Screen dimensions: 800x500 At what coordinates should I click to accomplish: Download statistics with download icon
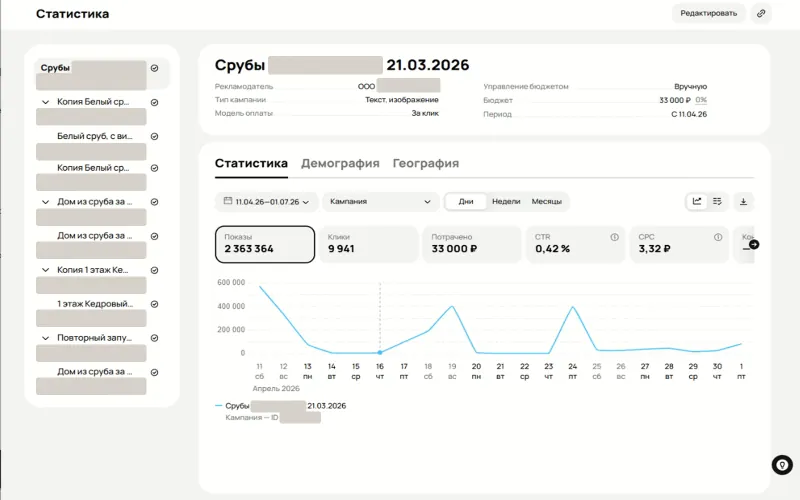point(743,202)
